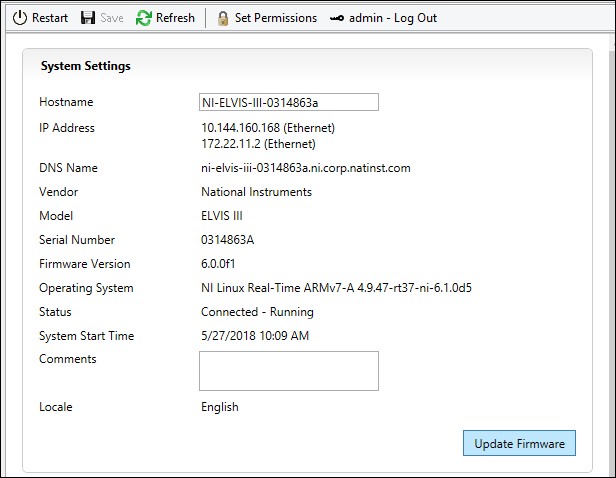Click the DNS name value text
Image resolution: width=616 pixels, height=478 pixels.
306,168
